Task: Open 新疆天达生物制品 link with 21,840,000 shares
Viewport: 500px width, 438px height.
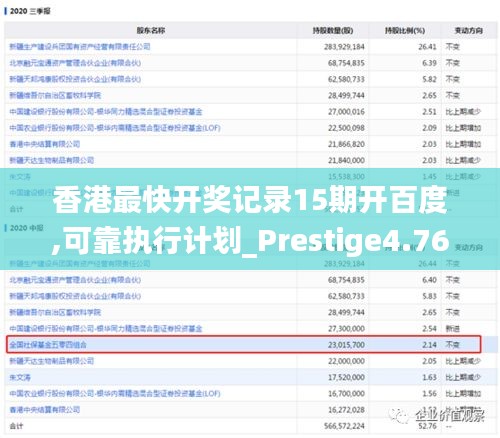Action: coord(52,160)
